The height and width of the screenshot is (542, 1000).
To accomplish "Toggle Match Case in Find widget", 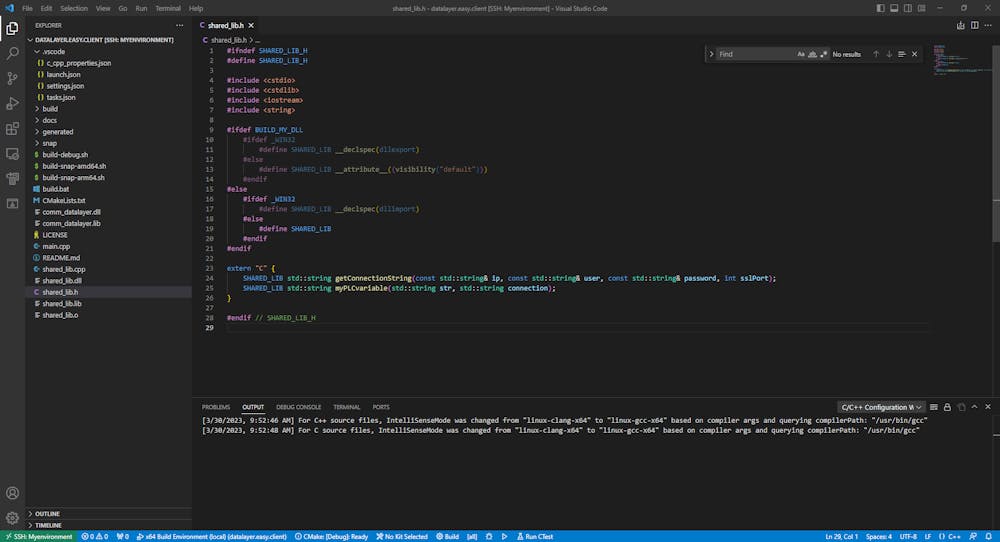I will (x=801, y=54).
